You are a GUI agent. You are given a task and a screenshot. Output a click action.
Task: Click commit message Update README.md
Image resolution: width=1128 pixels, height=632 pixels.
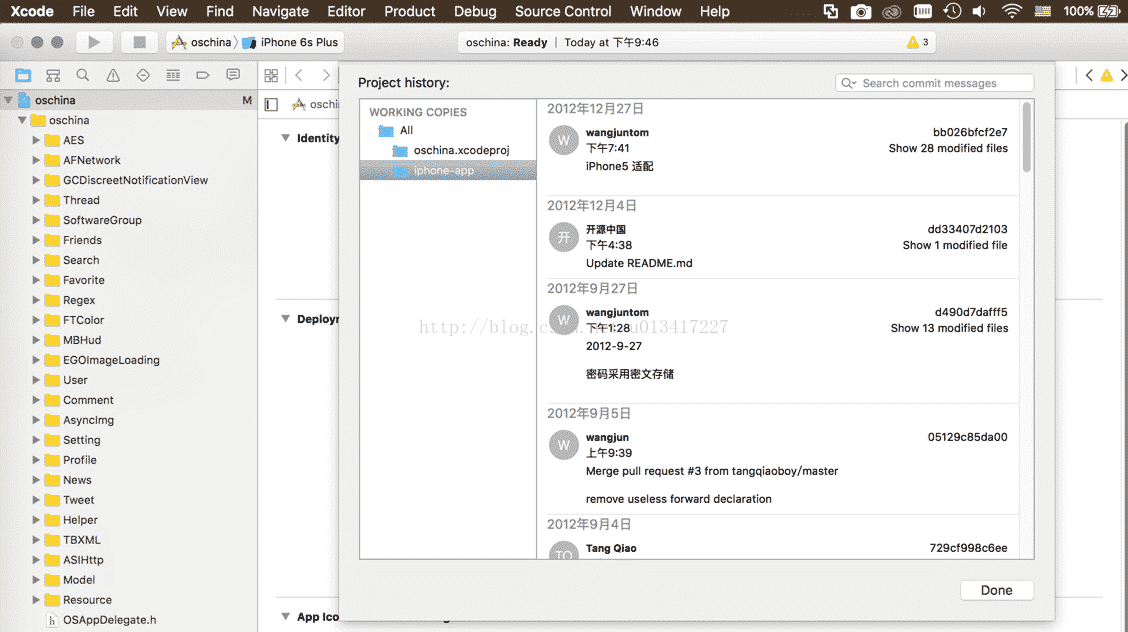pos(639,263)
